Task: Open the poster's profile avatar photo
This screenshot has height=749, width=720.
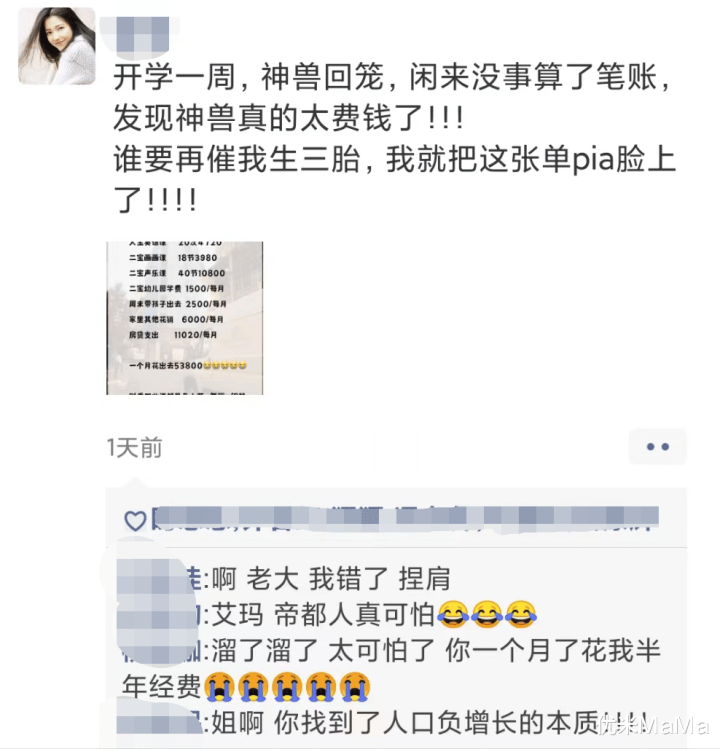Action: tap(56, 46)
